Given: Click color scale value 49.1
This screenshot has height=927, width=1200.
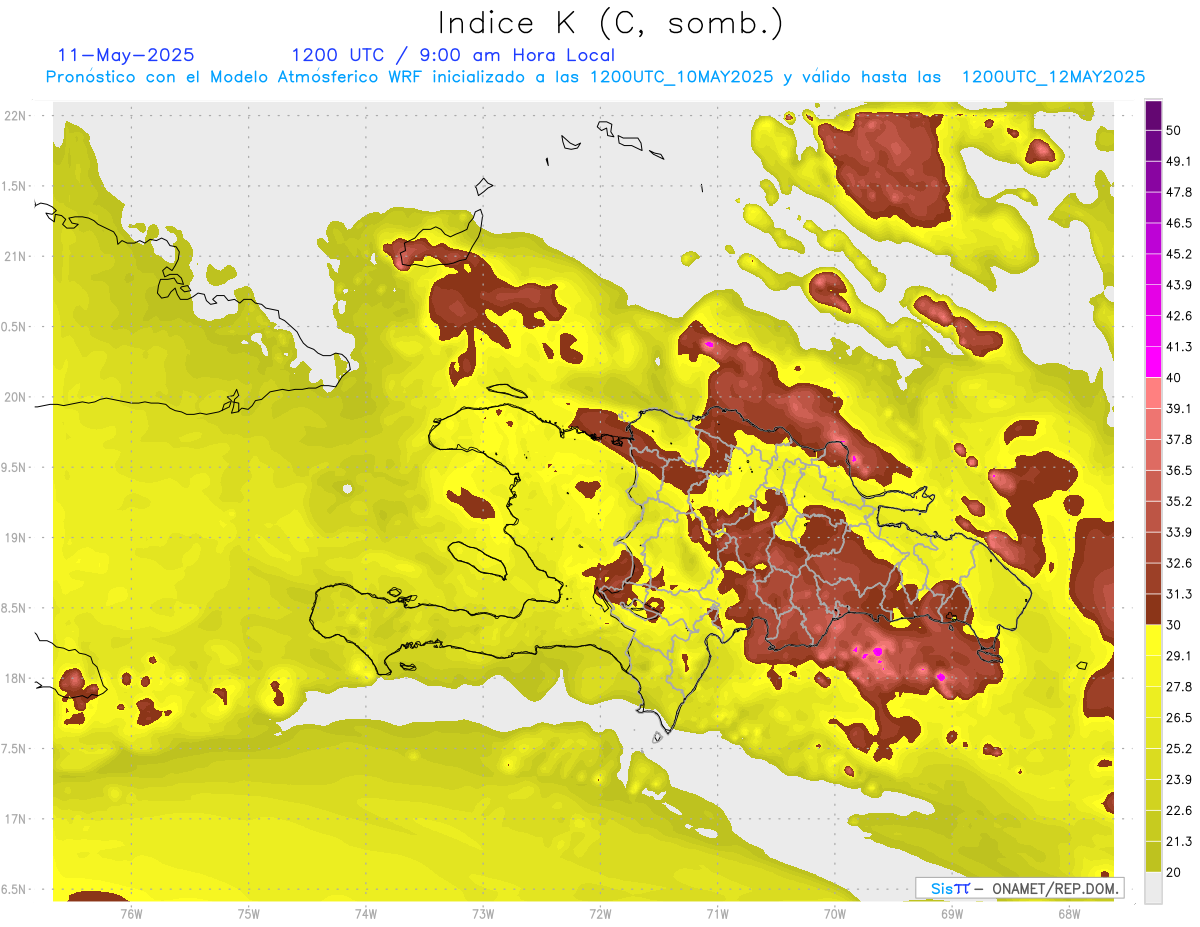Looking at the screenshot, I should coord(1178,161).
